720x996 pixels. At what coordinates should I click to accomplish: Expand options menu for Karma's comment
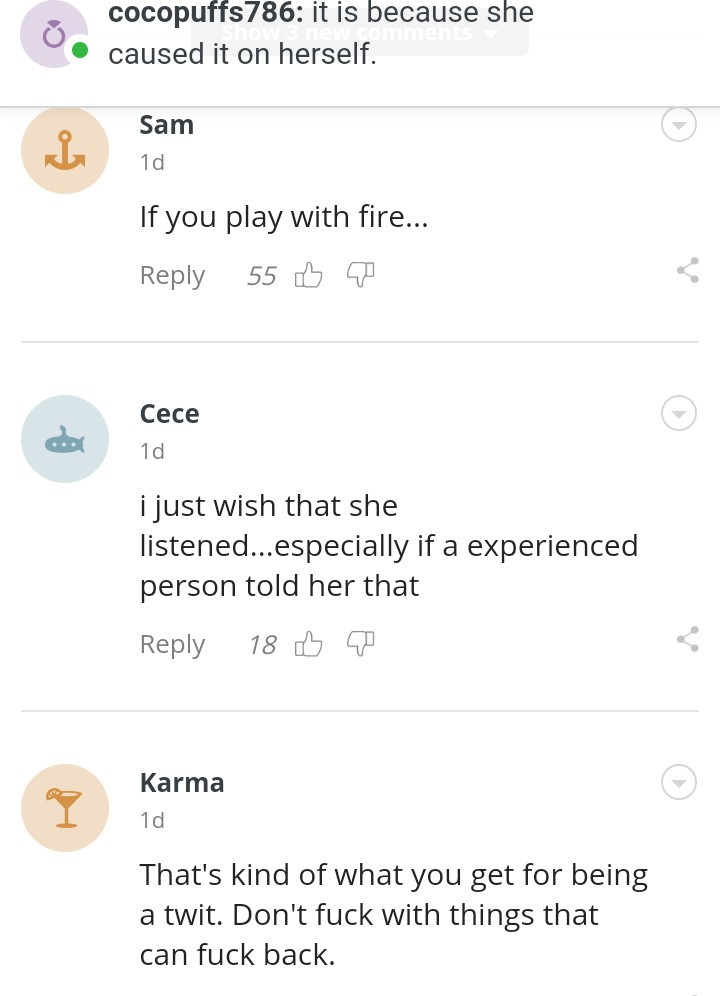click(679, 782)
